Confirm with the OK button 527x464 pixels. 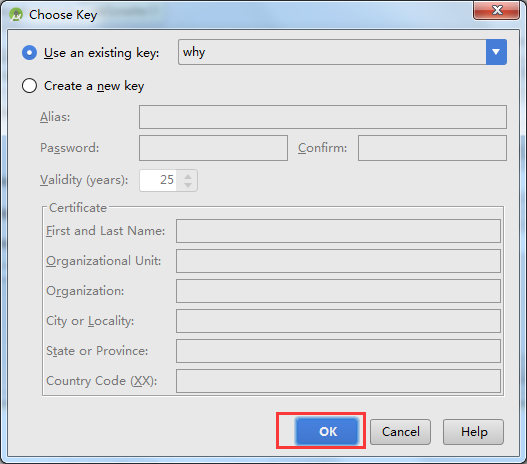(327, 431)
